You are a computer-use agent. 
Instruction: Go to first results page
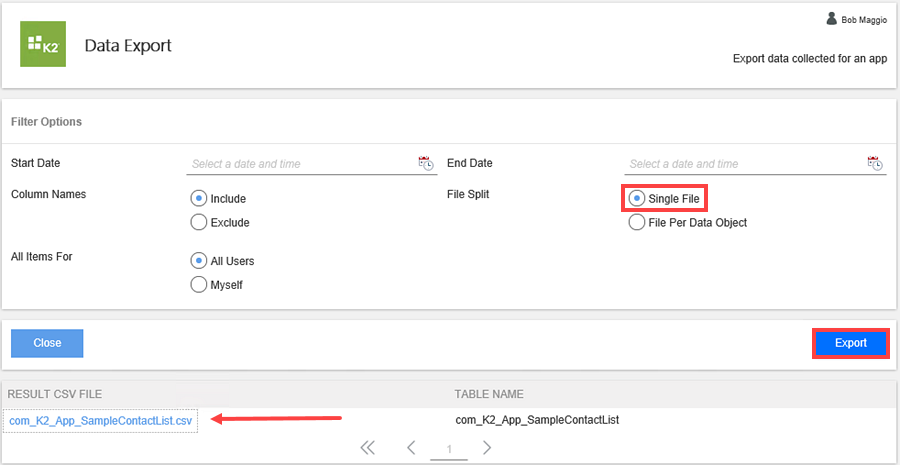(x=367, y=448)
